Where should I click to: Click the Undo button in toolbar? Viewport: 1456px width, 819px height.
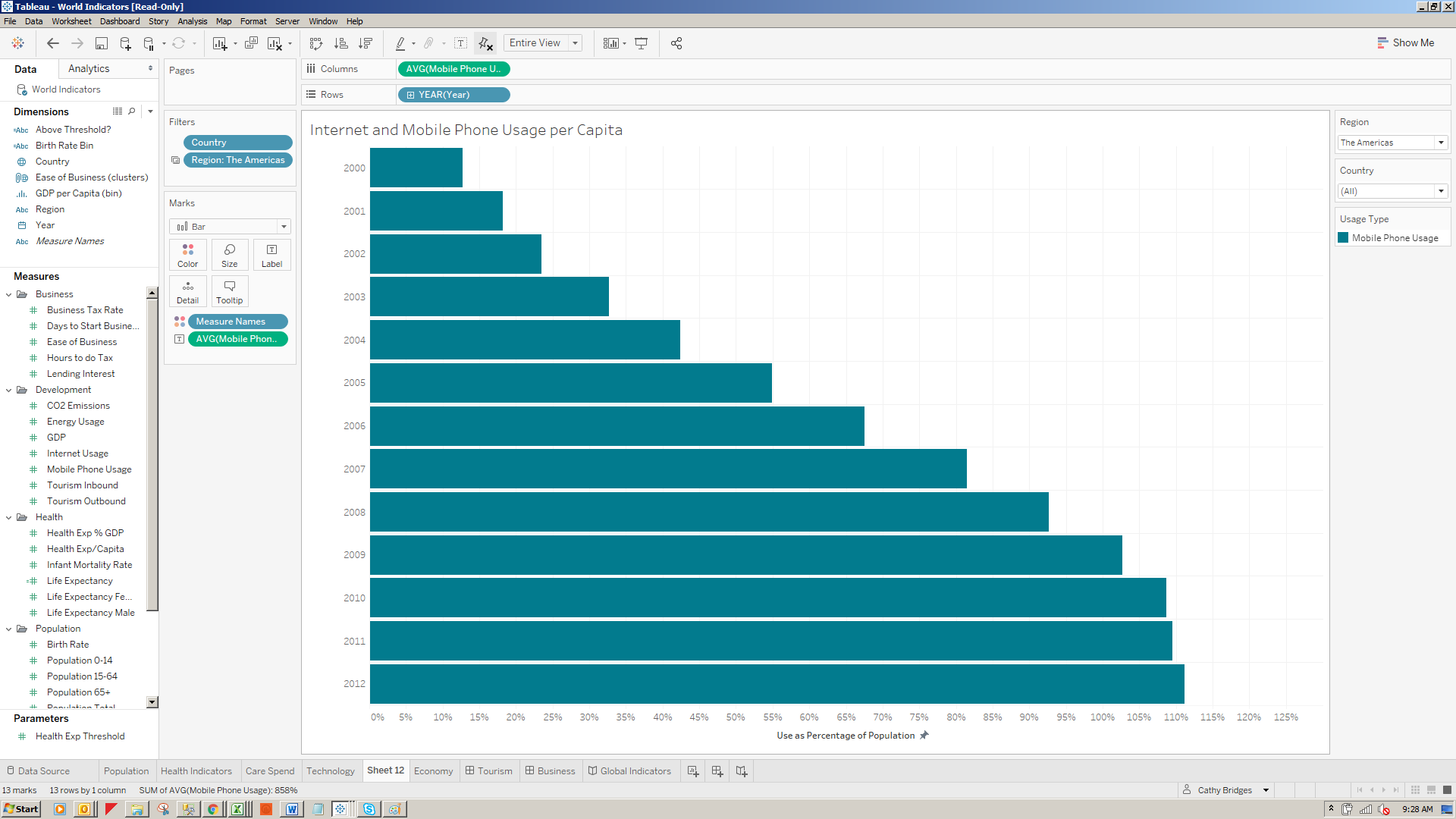(x=54, y=43)
